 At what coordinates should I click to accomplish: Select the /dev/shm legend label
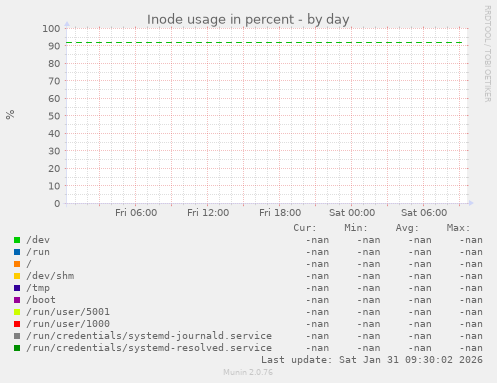50,276
